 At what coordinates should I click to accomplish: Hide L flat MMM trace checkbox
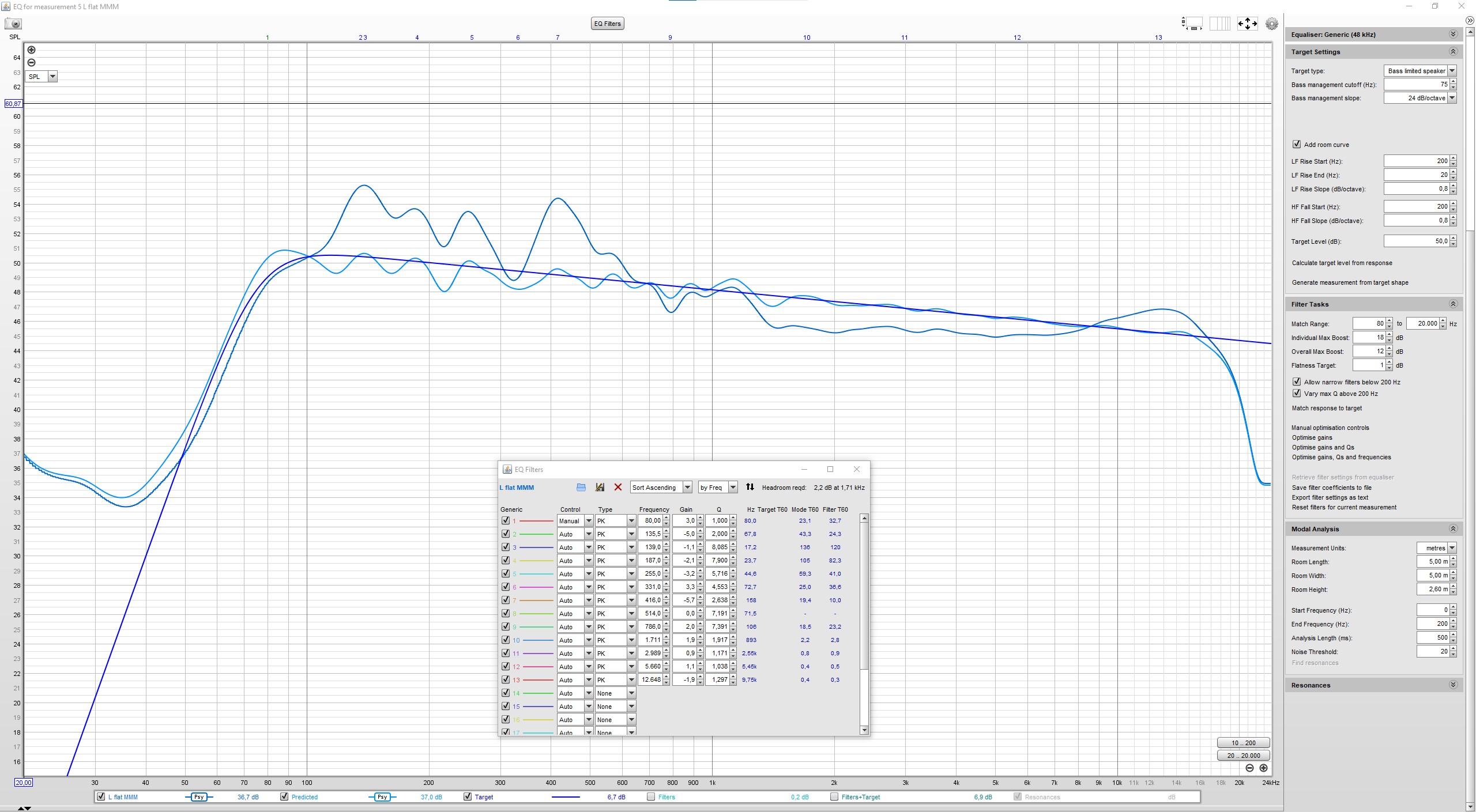click(x=101, y=797)
